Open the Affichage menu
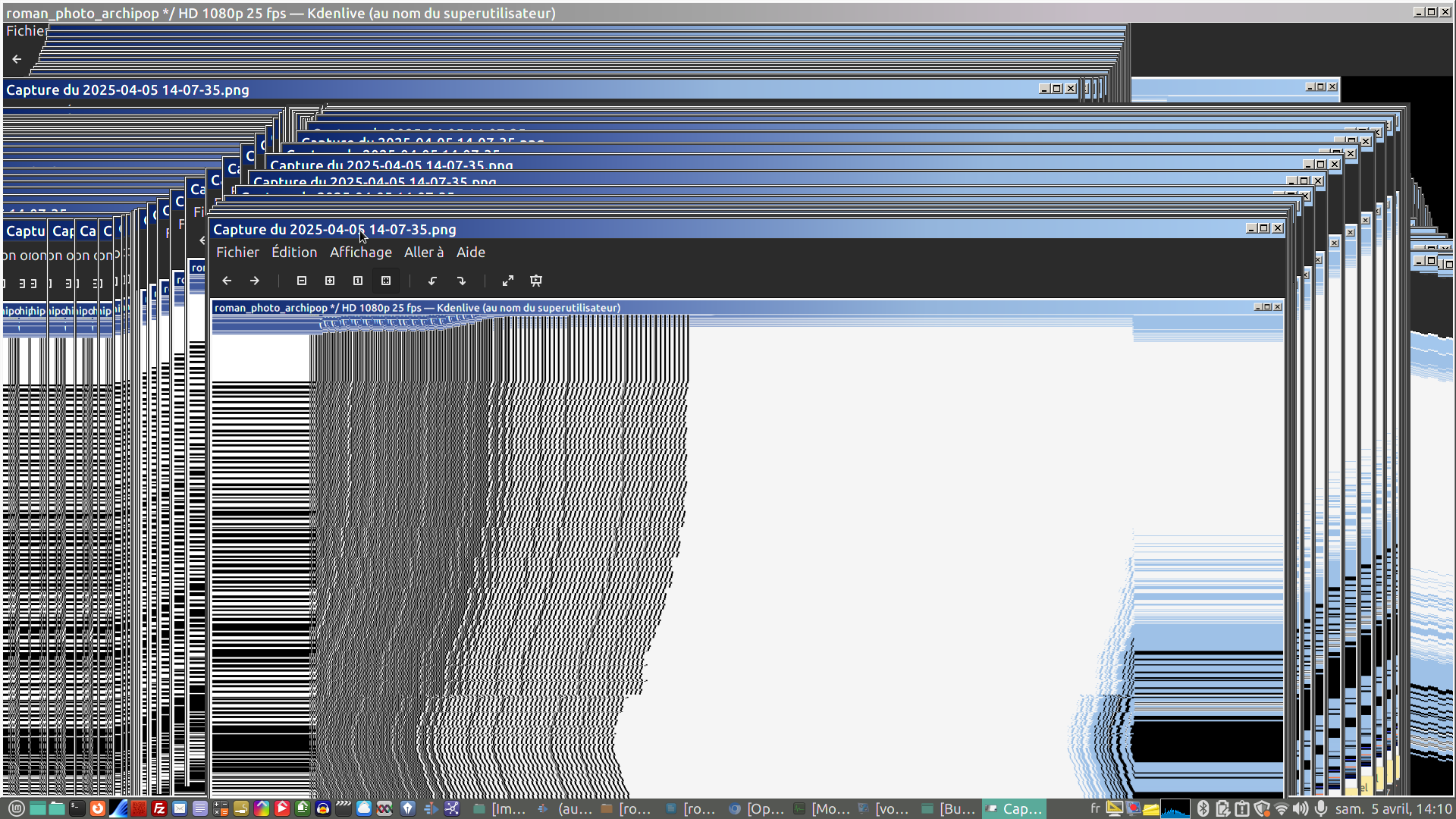 coord(360,253)
